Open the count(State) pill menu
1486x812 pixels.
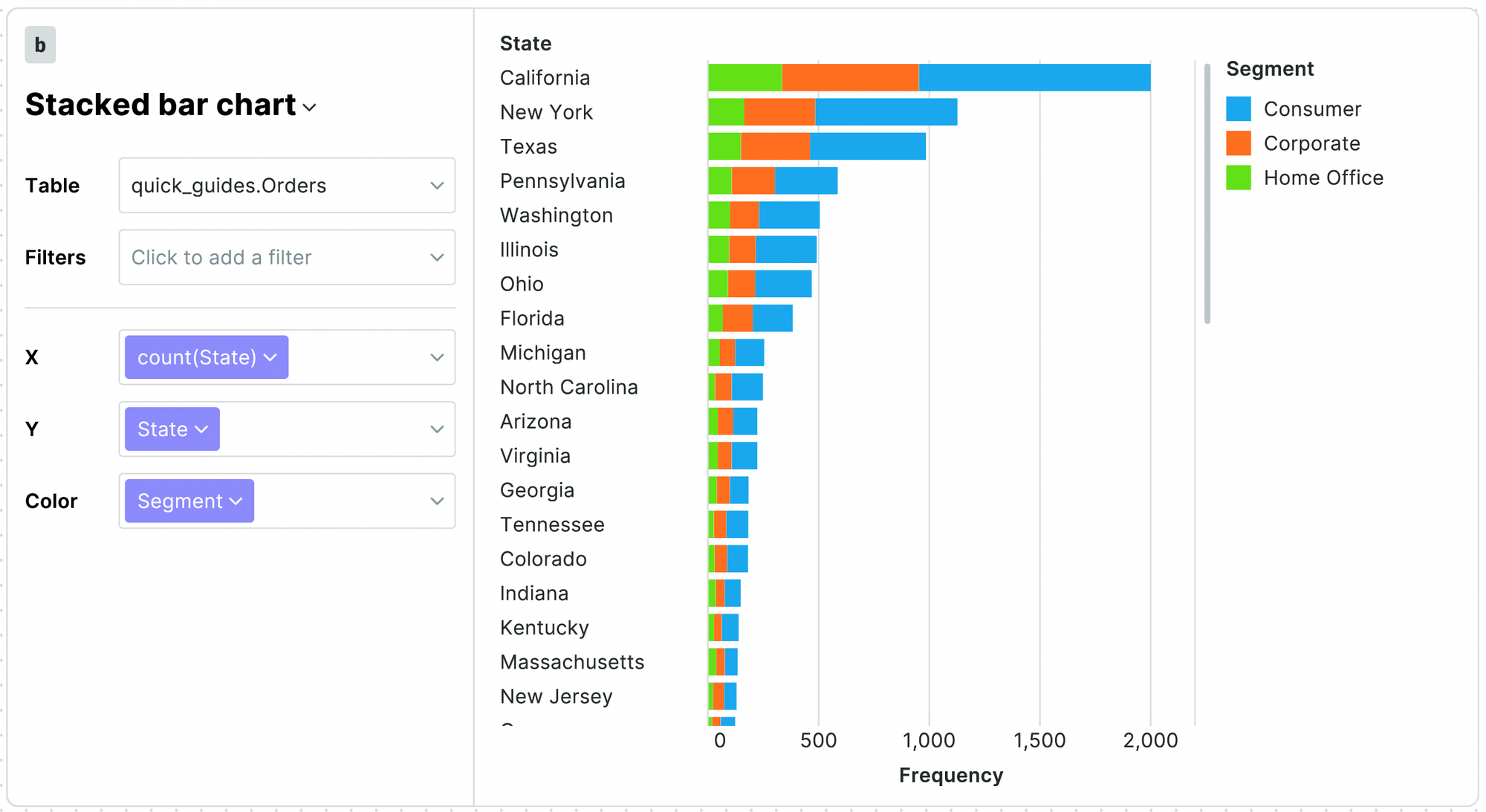tap(206, 357)
